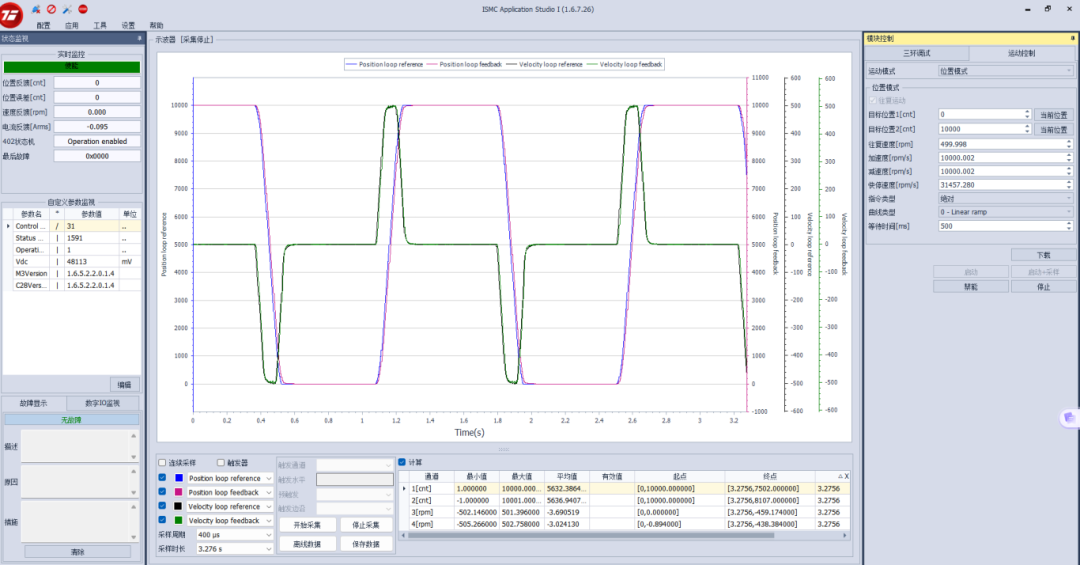Click the floating purple assistant icon at right edge
The height and width of the screenshot is (565, 1080).
tap(1070, 418)
